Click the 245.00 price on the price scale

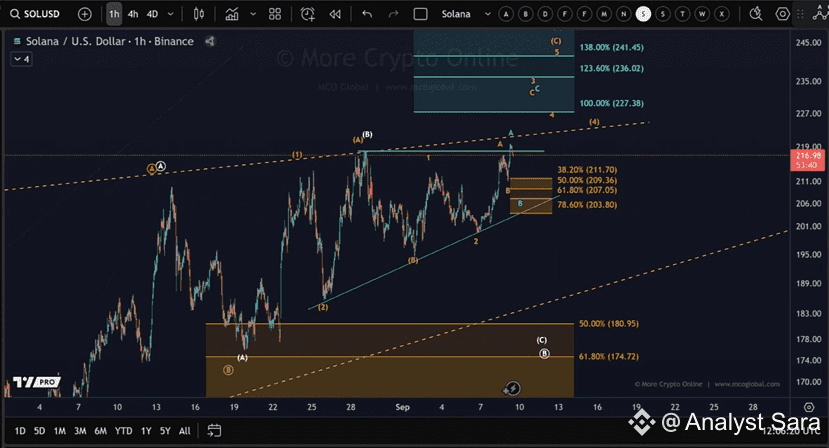click(x=808, y=43)
